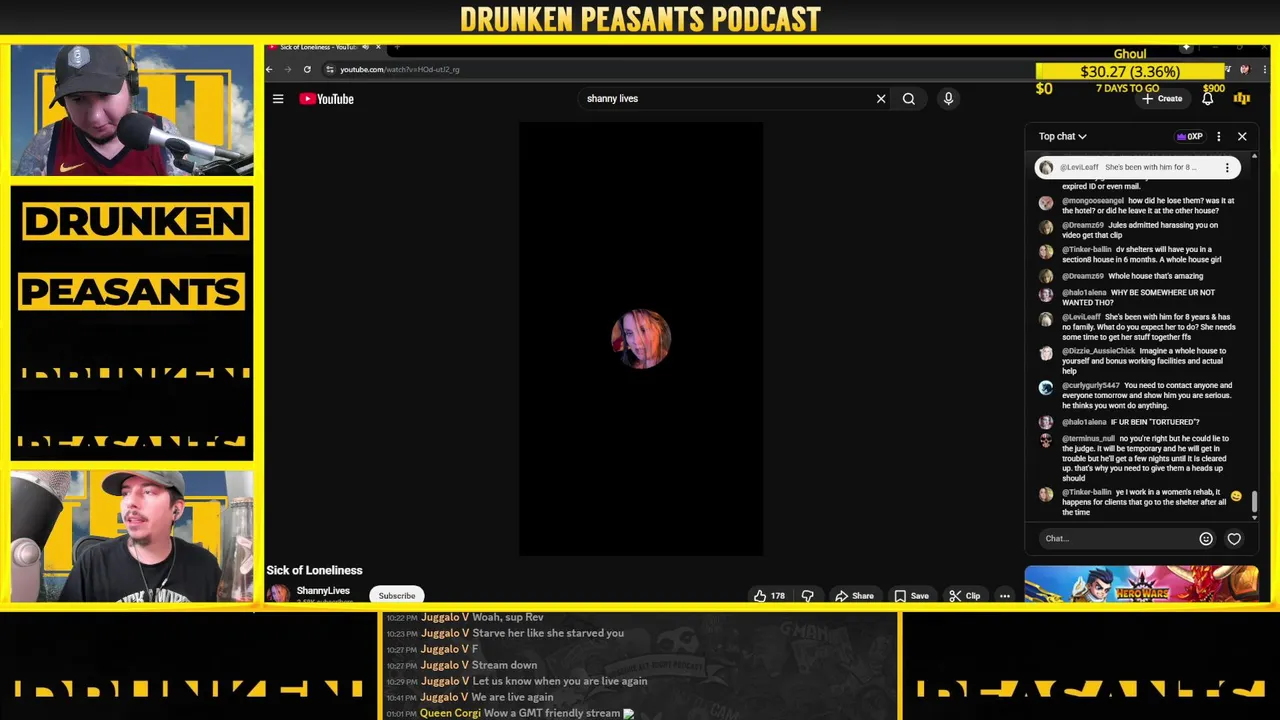
Task: Click the browser back arrow
Action: (x=269, y=69)
